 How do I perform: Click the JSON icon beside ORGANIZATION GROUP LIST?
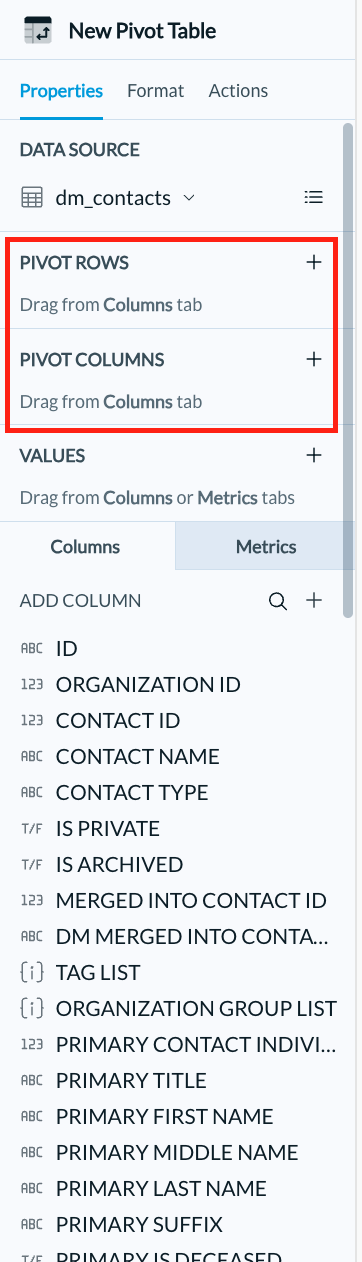[x=32, y=1009]
